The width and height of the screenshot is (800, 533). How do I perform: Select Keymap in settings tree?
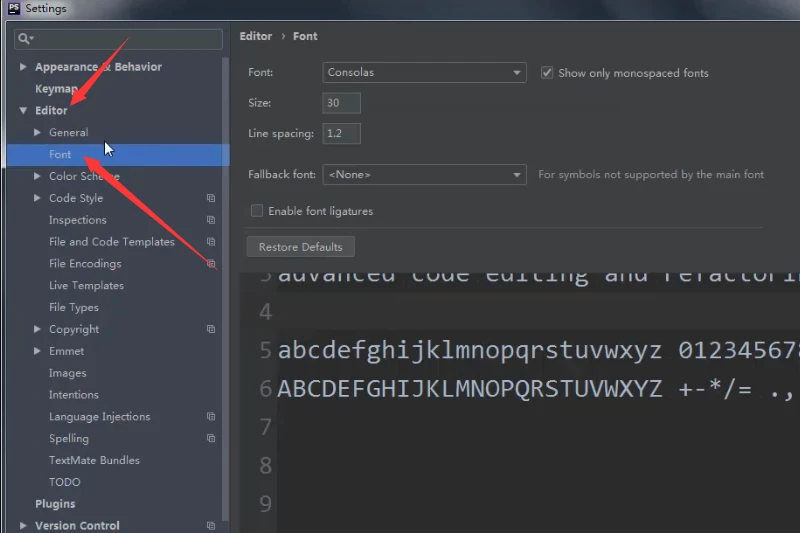point(56,89)
